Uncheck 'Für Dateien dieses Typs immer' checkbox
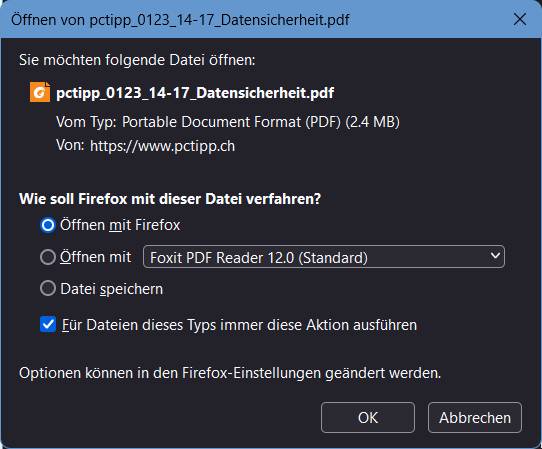The height and width of the screenshot is (449, 542). (x=48, y=324)
